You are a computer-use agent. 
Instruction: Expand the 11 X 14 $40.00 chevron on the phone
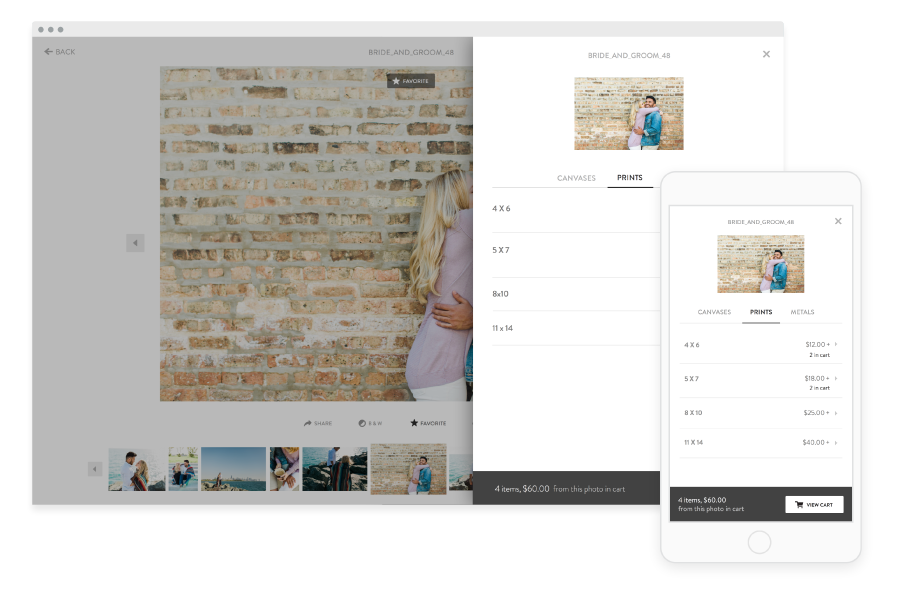click(x=836, y=443)
